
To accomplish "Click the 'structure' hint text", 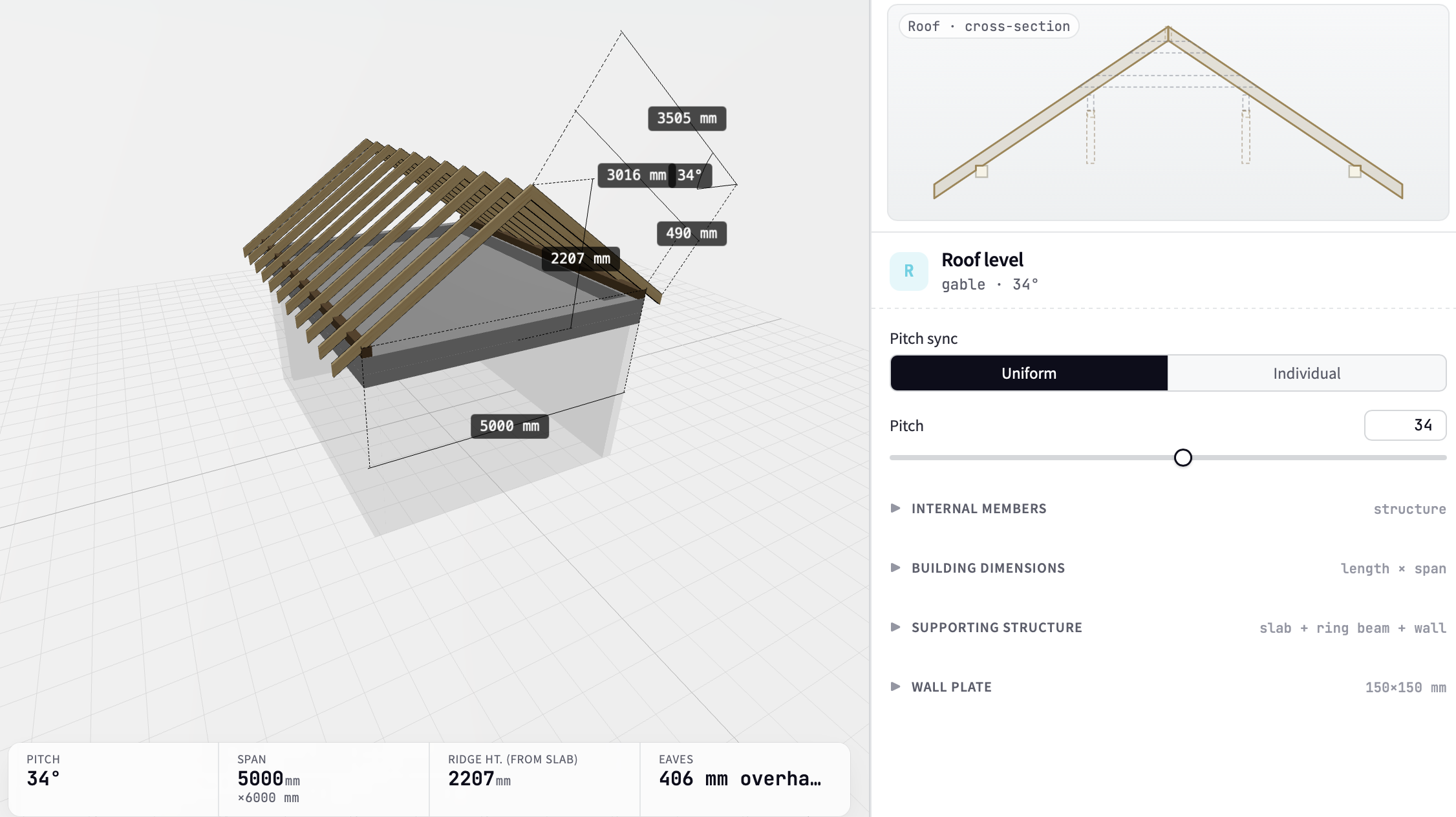I will (x=1409, y=509).
